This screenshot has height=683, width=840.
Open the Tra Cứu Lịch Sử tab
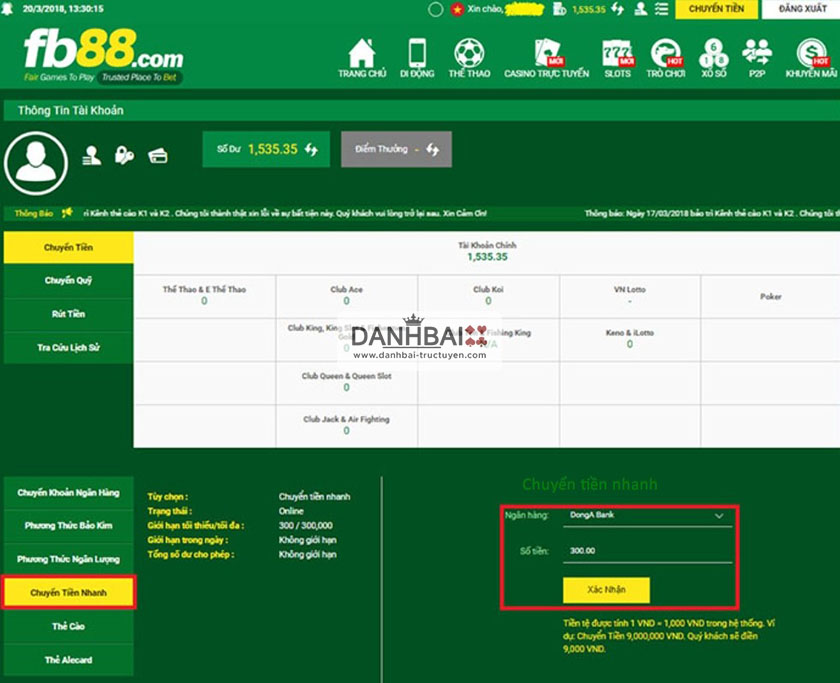(69, 348)
